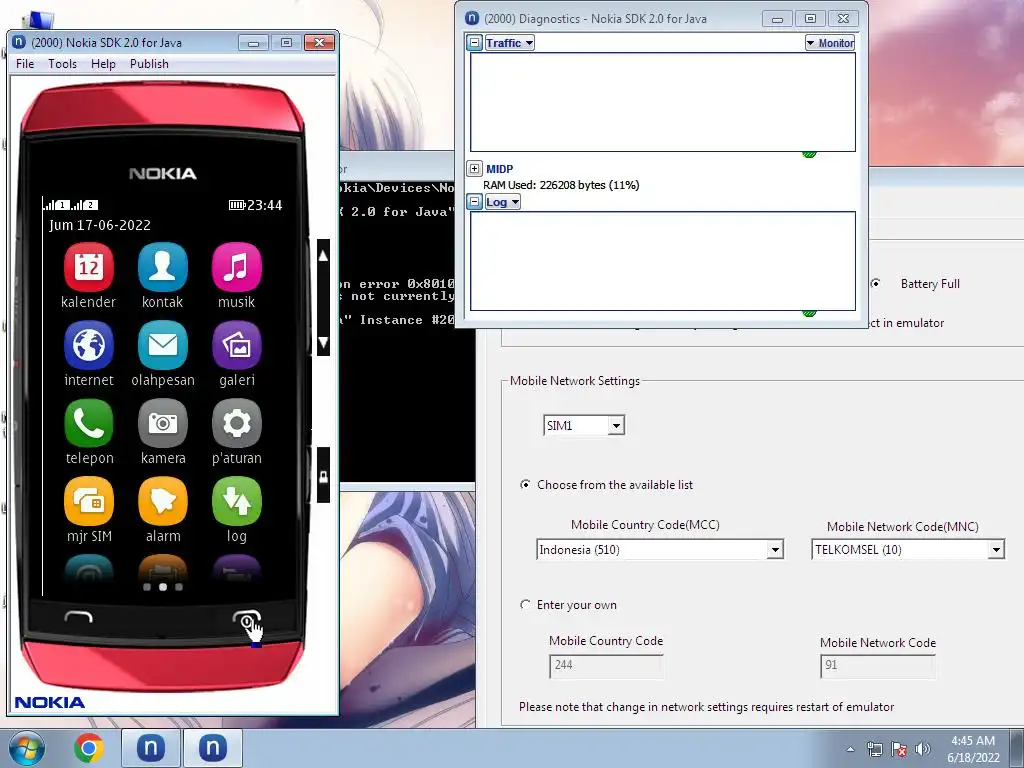Screen dimensions: 1024x768
Task: Click the custom Mobile Network Code field
Action: point(877,665)
